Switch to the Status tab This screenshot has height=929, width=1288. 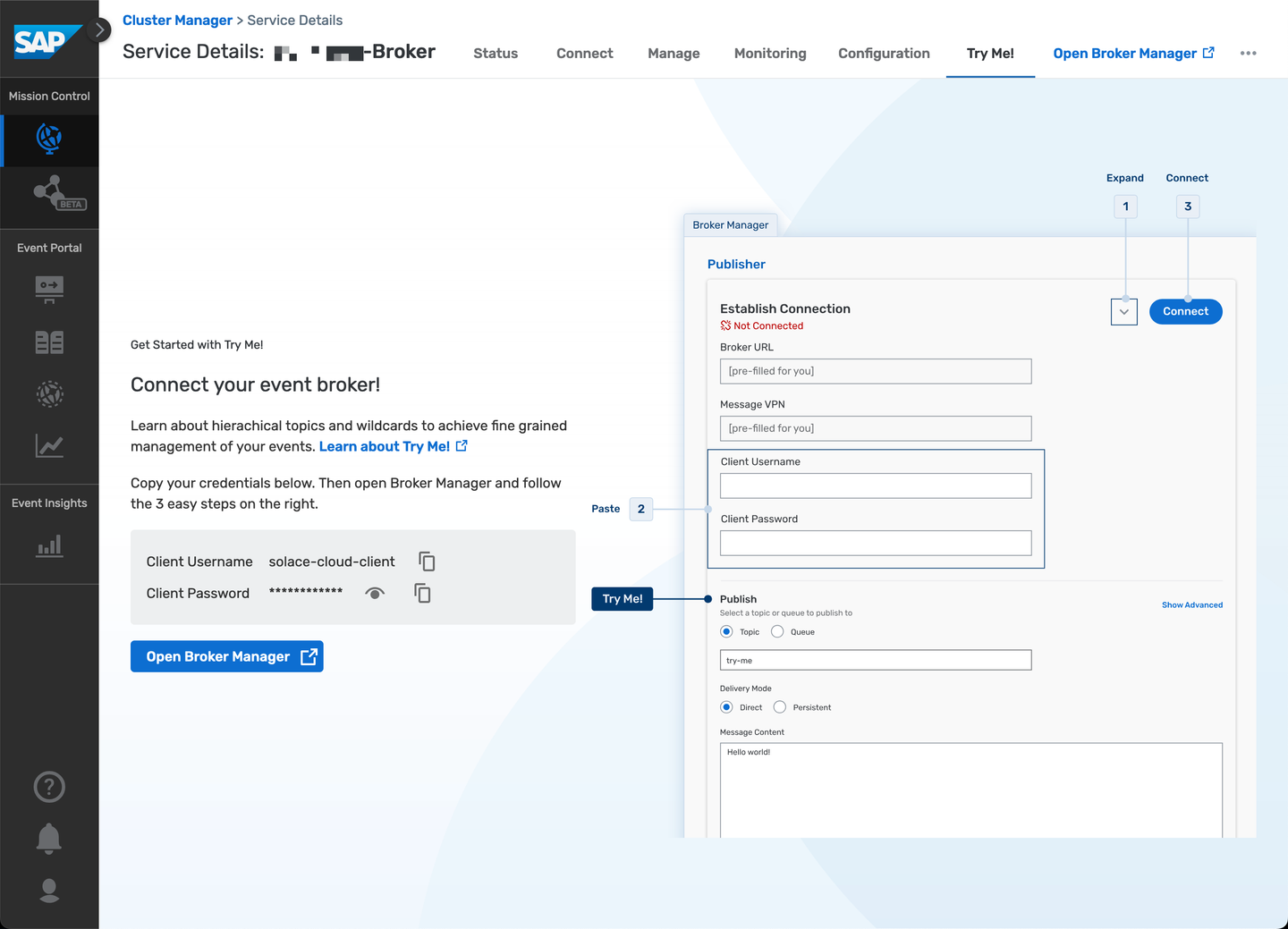496,54
